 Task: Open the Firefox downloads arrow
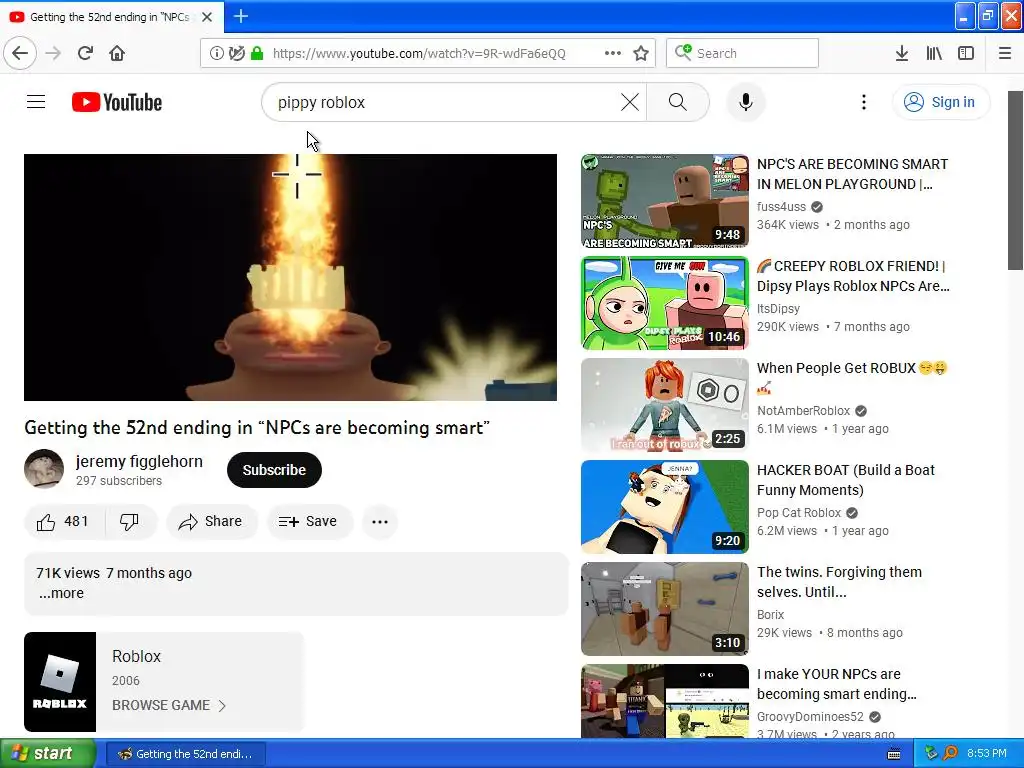click(901, 53)
